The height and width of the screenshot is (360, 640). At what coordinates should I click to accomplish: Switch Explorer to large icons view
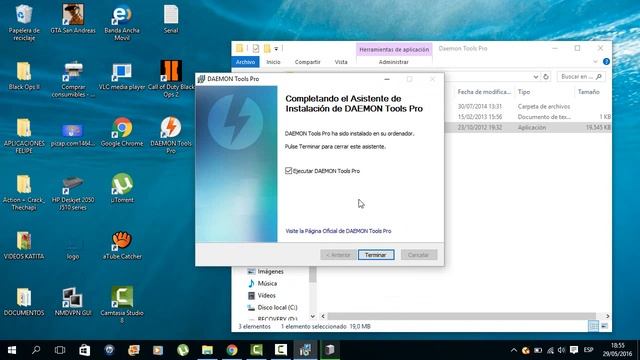tap(604, 326)
